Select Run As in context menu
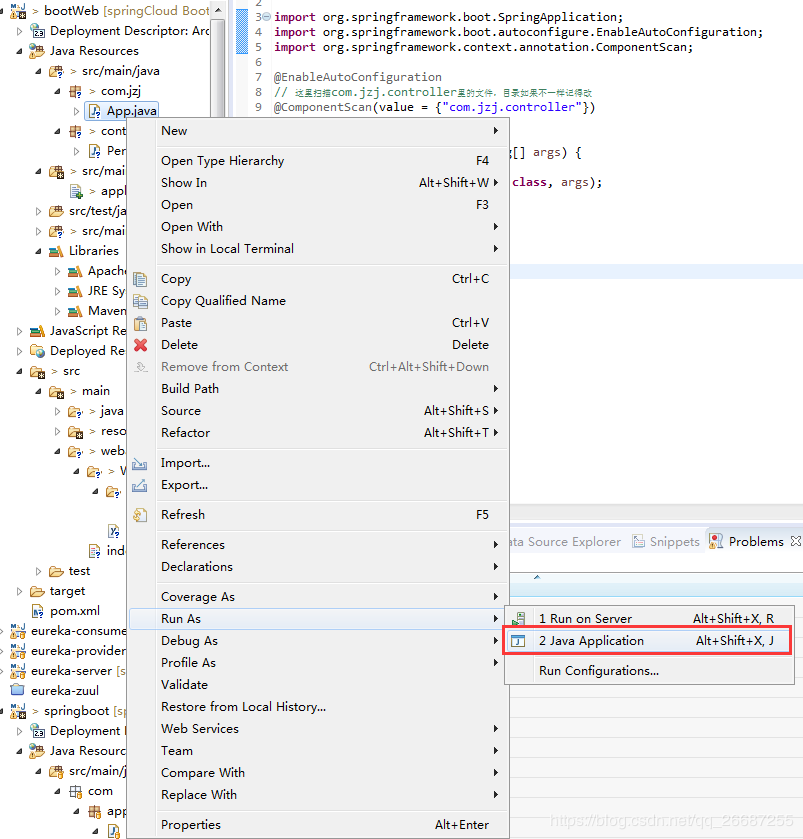The width and height of the screenshot is (803, 839). 181,619
